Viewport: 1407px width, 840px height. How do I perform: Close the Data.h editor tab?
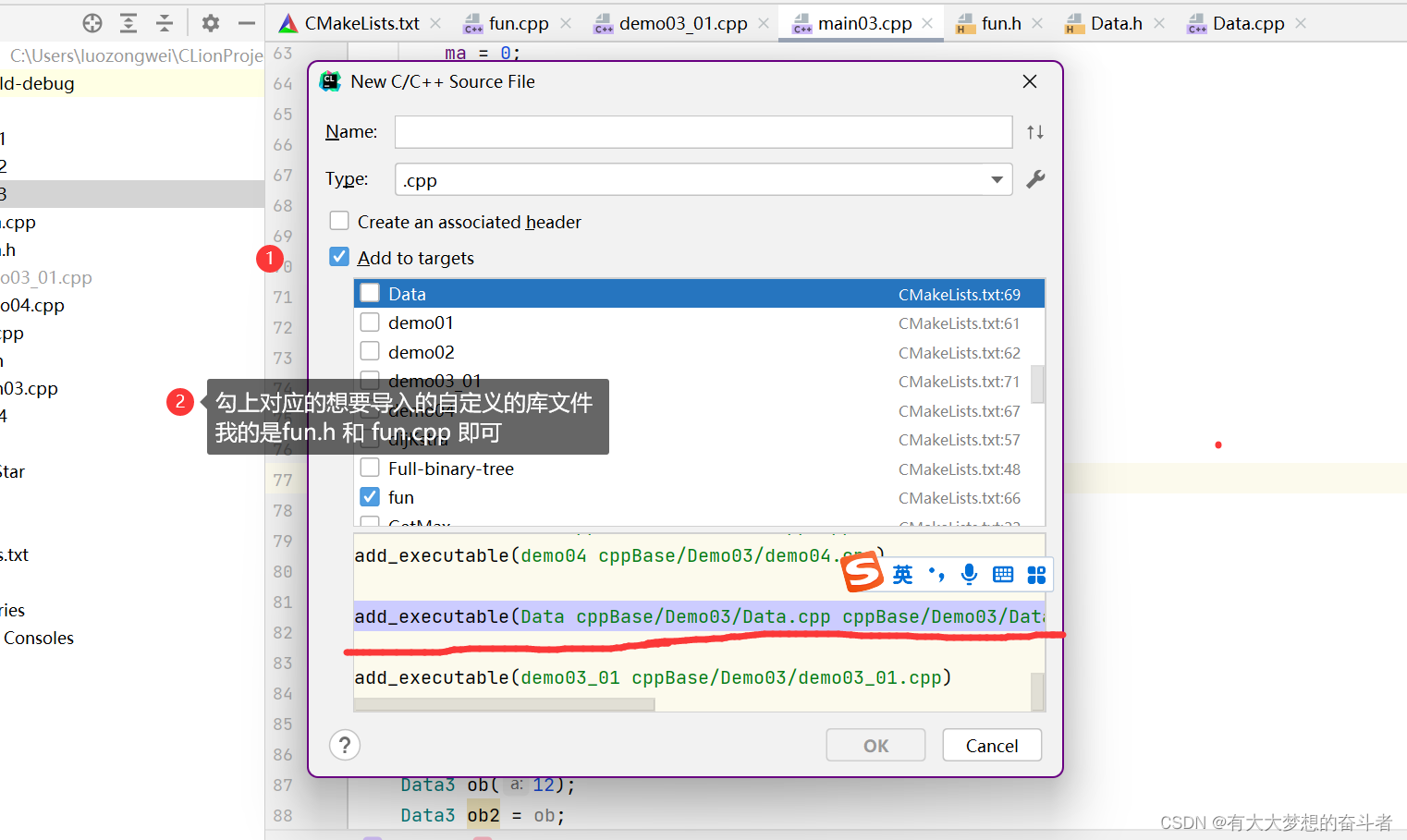click(x=1159, y=23)
